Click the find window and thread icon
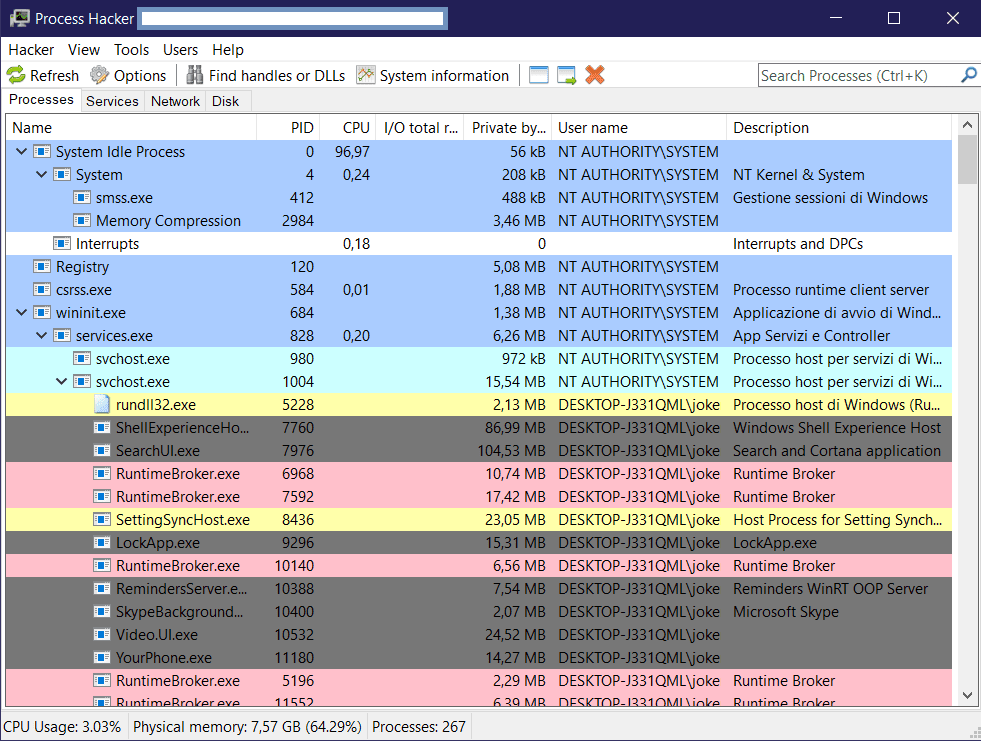The width and height of the screenshot is (981, 741). (x=567, y=75)
